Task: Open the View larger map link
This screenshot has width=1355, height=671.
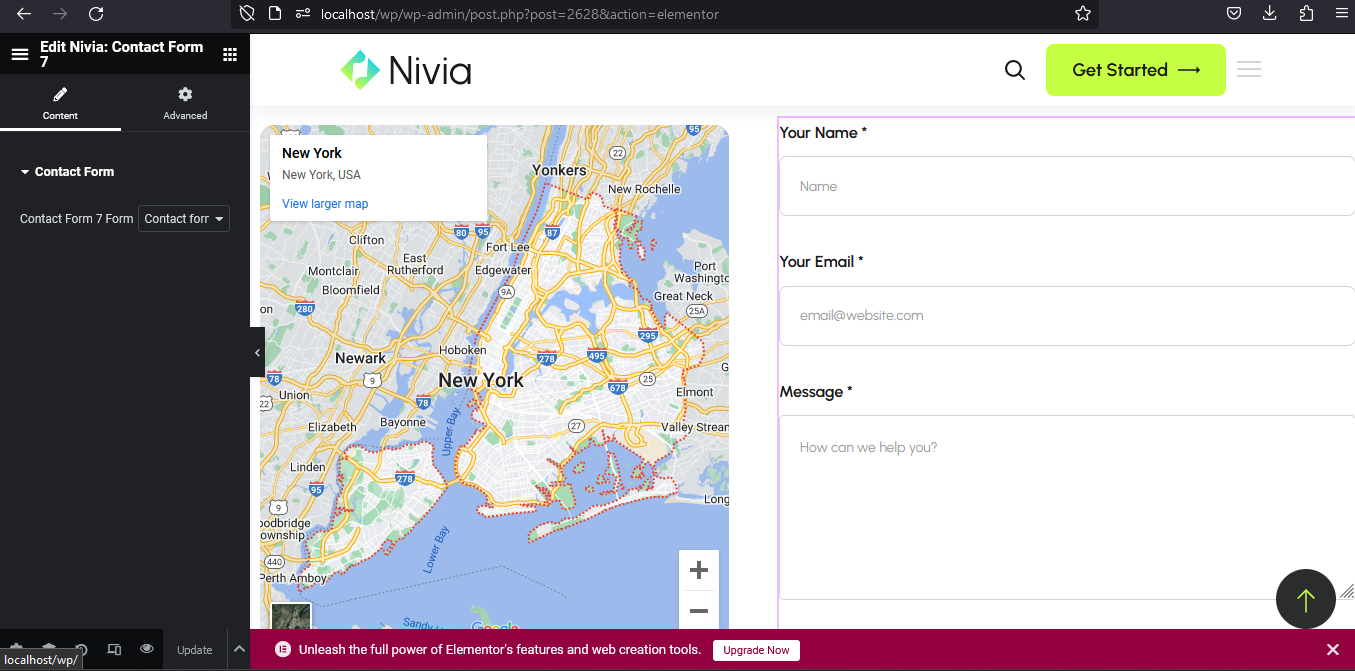Action: (325, 204)
